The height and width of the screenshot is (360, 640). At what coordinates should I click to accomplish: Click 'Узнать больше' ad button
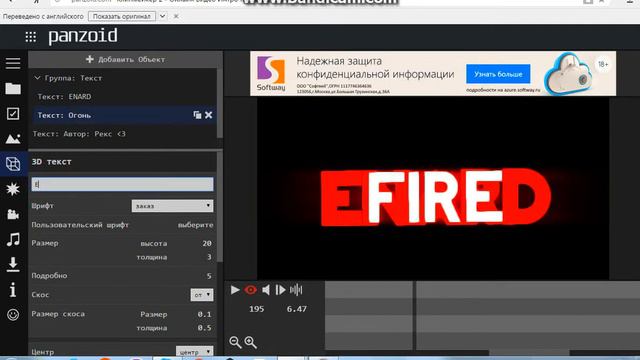(x=498, y=74)
